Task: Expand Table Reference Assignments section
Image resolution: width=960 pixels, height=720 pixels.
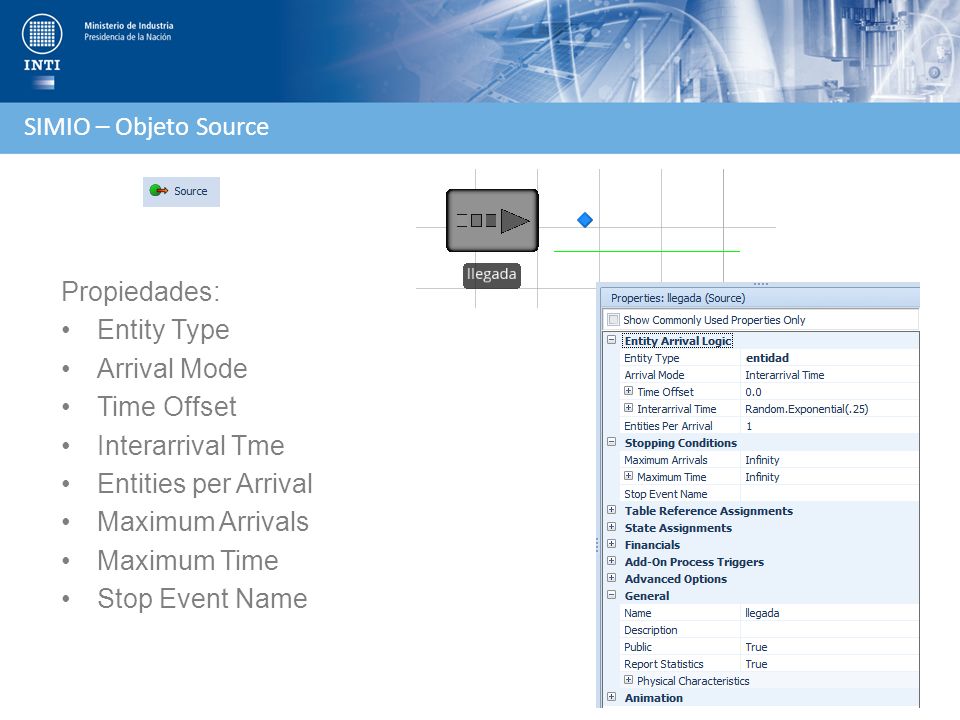Action: tap(611, 509)
